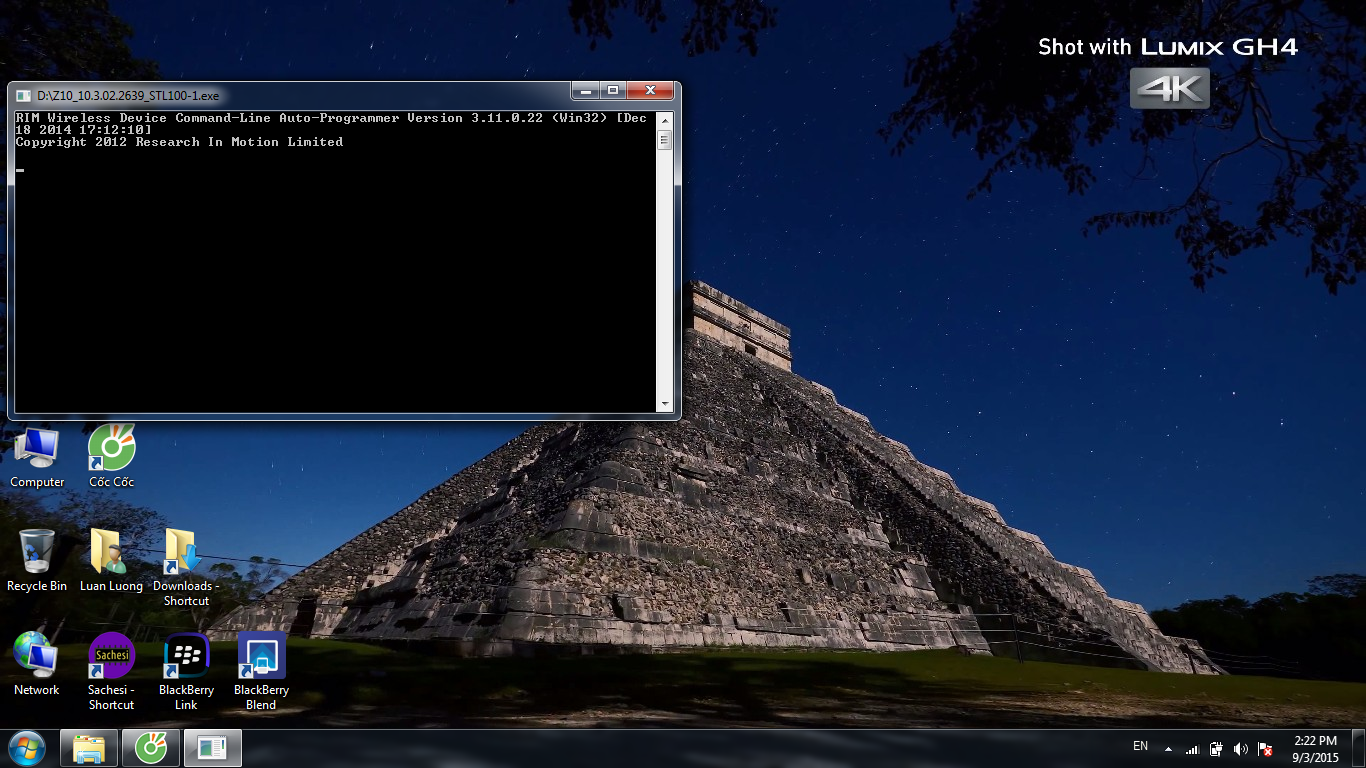The image size is (1366, 768).
Task: Open console window system menu icon
Action: point(23,96)
